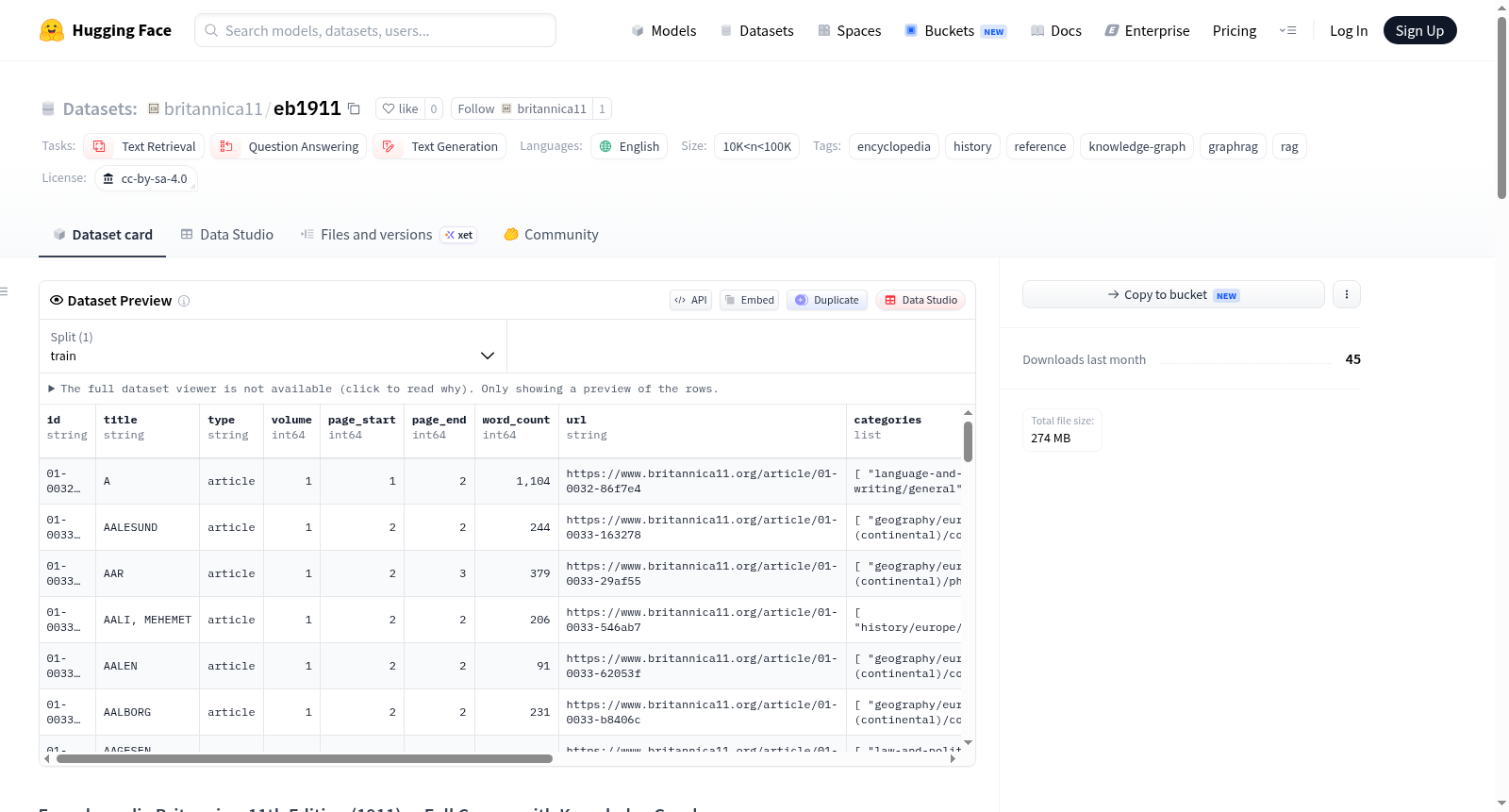1509x812 pixels.
Task: Focus the search models, datasets, users field
Action: point(375,30)
